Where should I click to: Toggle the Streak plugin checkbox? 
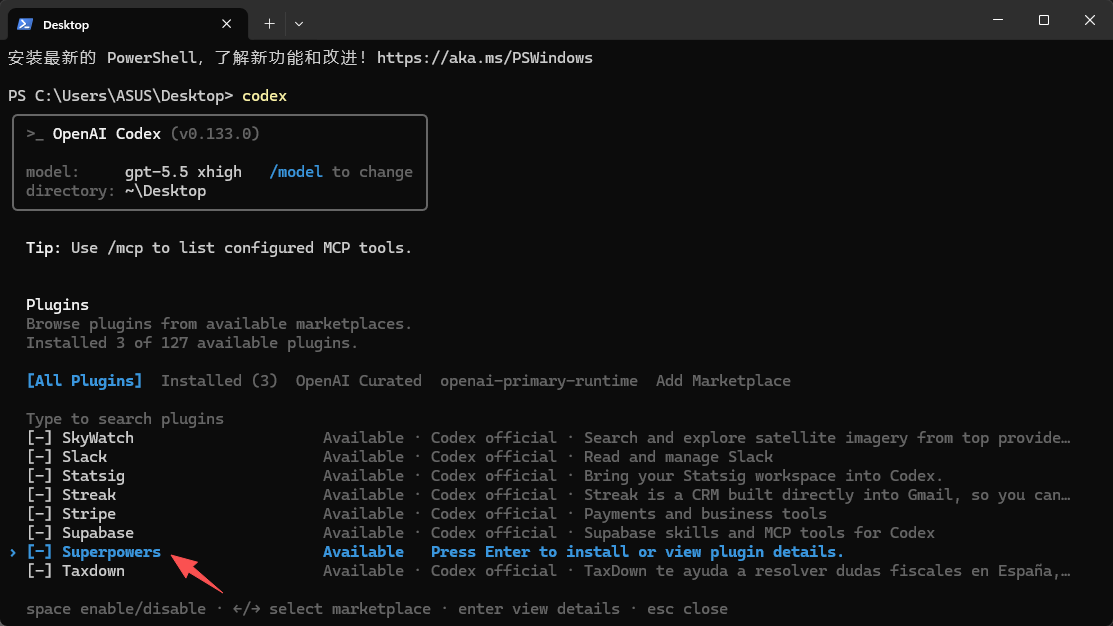pyautogui.click(x=40, y=495)
